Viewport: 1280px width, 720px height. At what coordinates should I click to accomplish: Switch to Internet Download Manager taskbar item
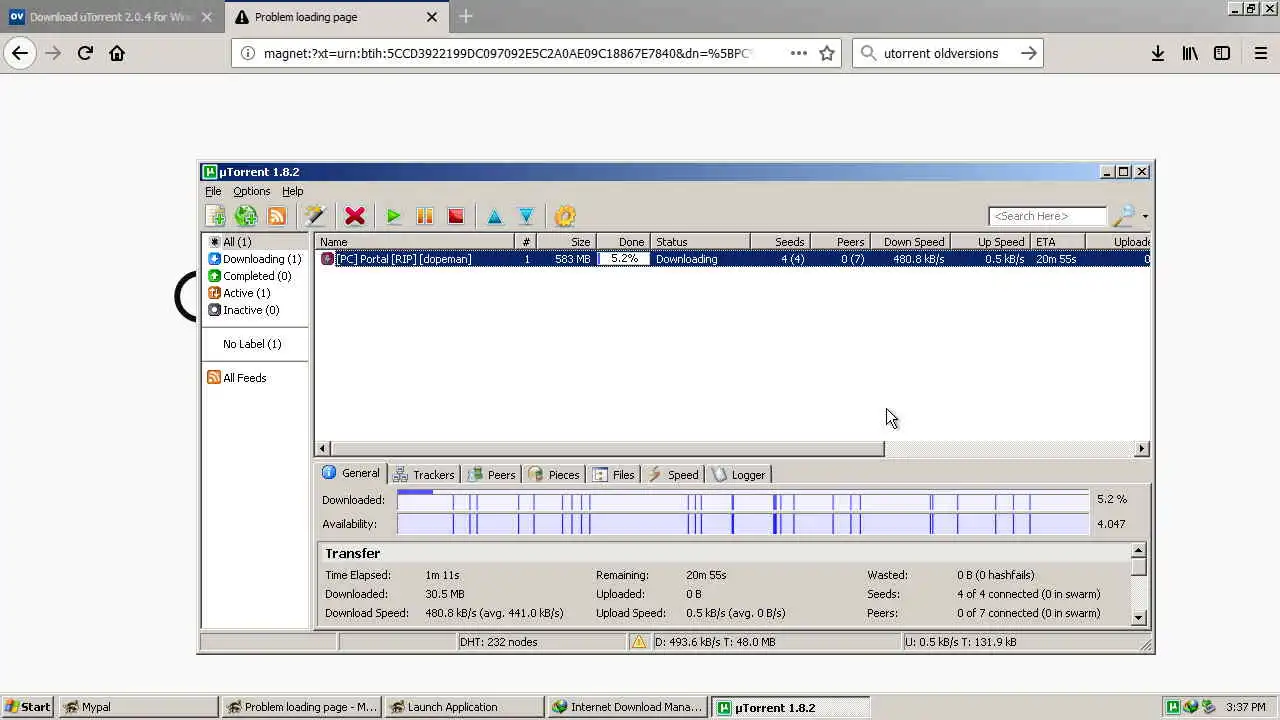pos(626,707)
